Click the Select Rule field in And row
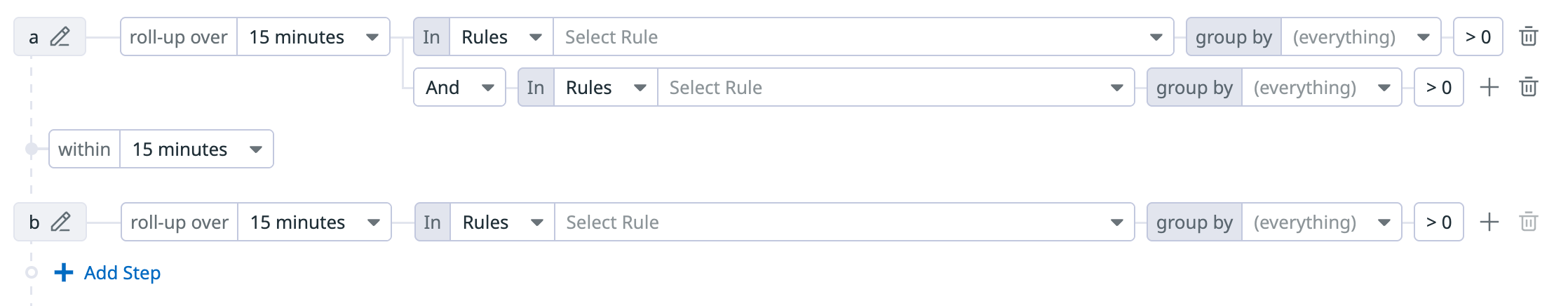This screenshot has height=306, width=1568. tap(895, 87)
